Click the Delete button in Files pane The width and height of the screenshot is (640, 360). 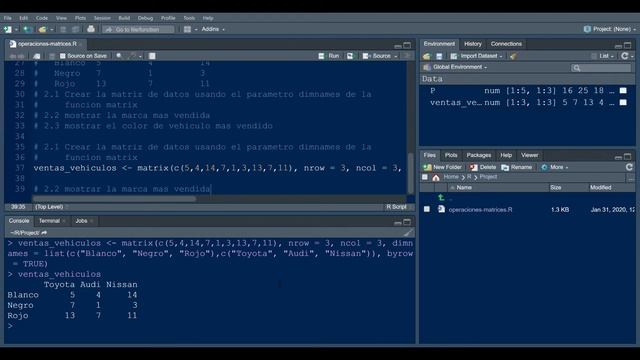pyautogui.click(x=483, y=167)
